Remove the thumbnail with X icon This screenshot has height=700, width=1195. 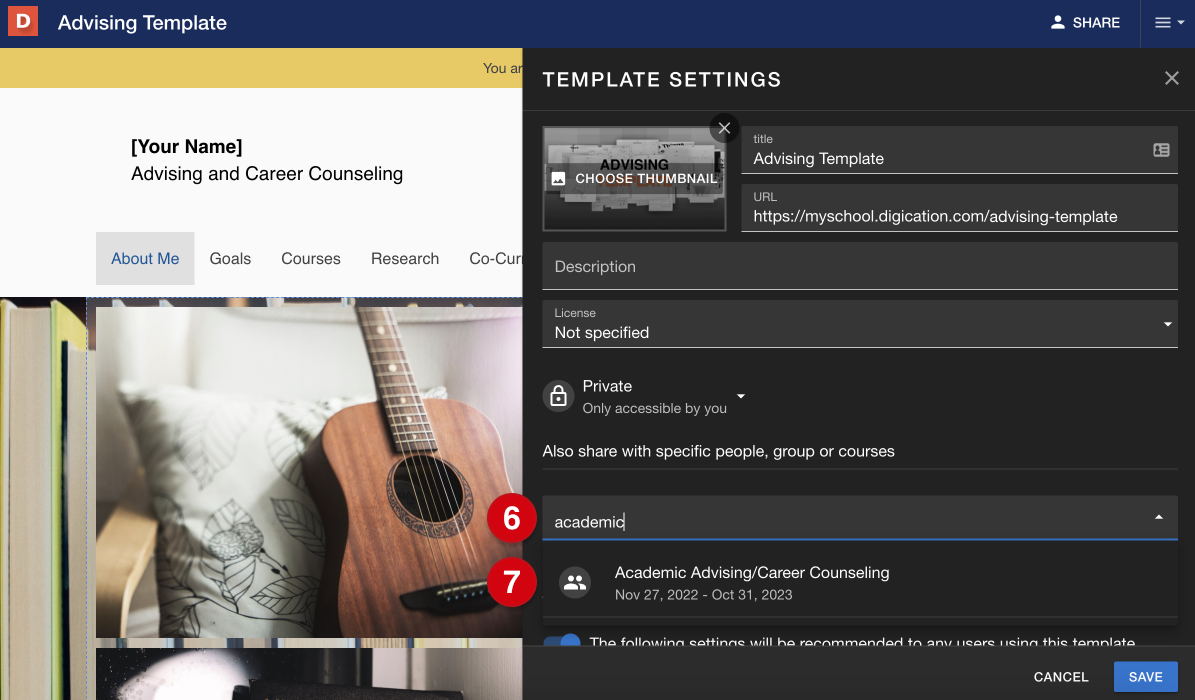[x=724, y=128]
